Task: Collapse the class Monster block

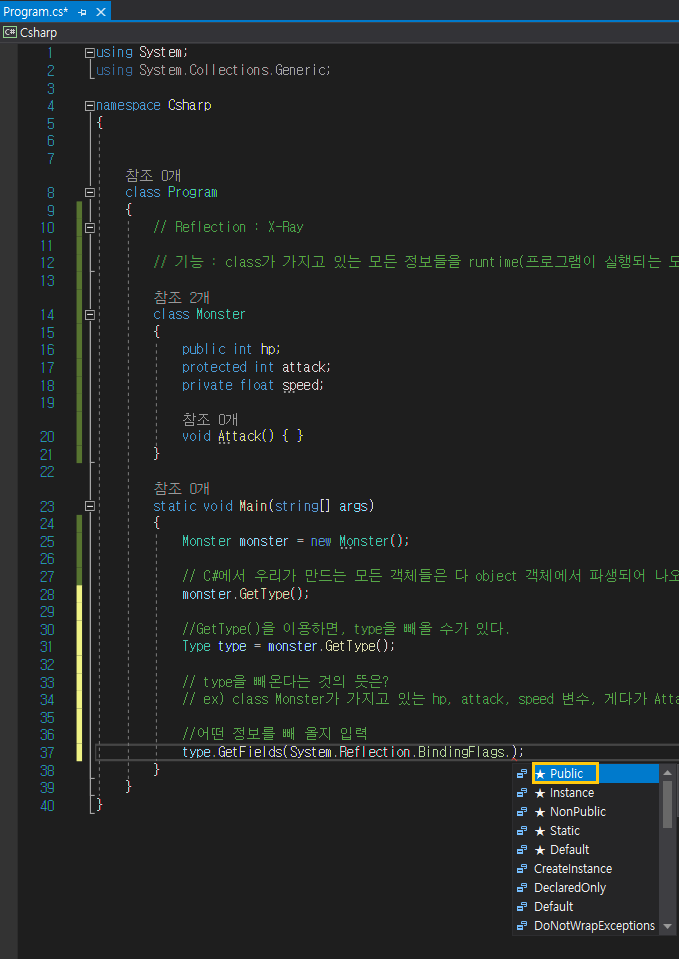Action: coord(90,314)
